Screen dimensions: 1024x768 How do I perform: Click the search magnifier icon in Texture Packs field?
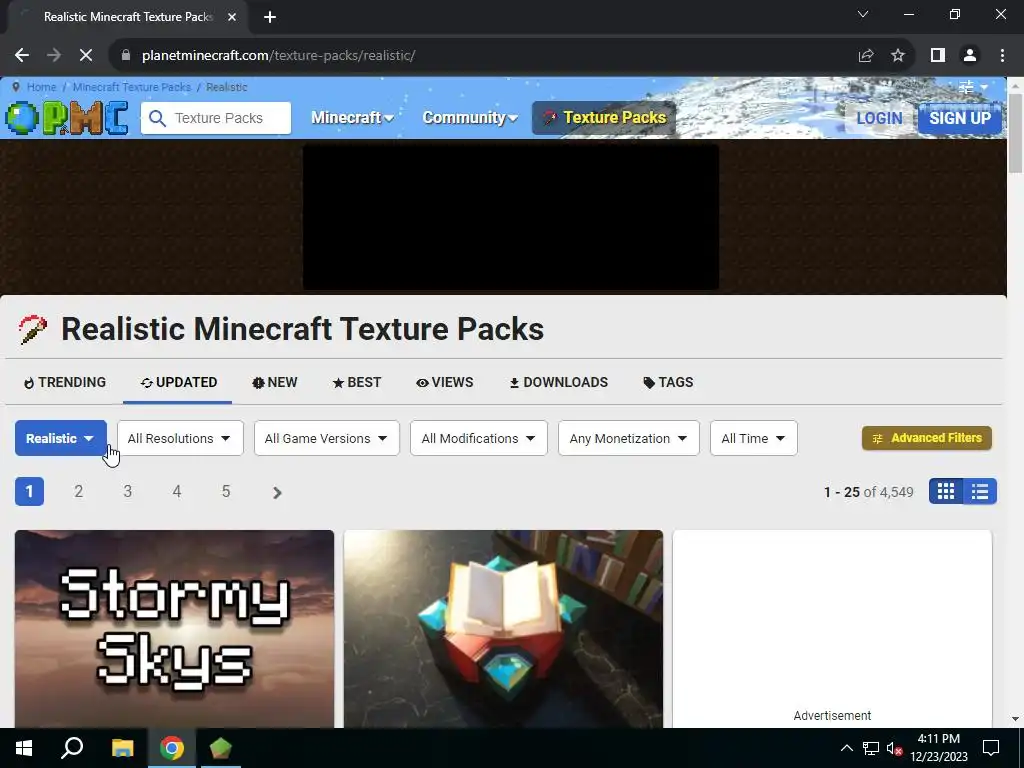157,118
